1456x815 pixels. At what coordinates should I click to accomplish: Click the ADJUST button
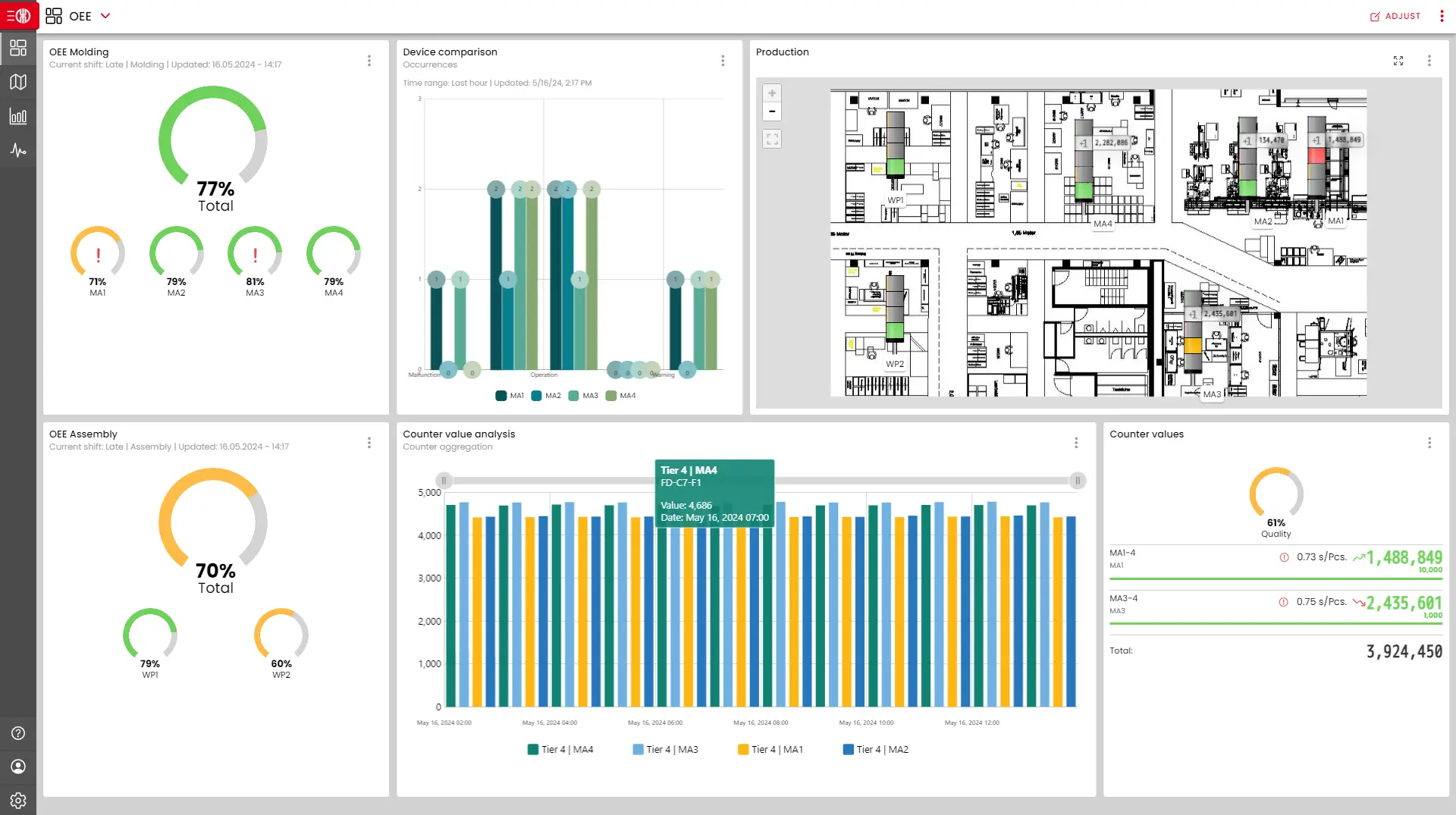1396,16
